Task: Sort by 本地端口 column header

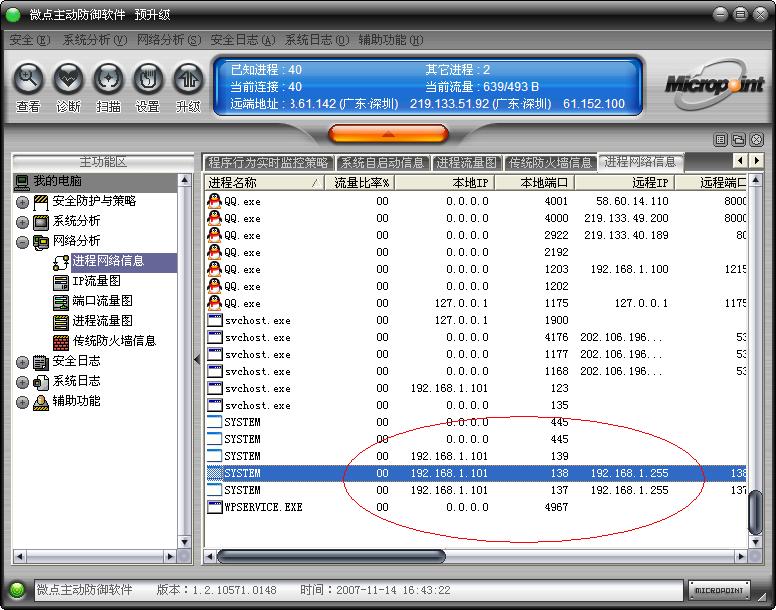Action: (534, 183)
